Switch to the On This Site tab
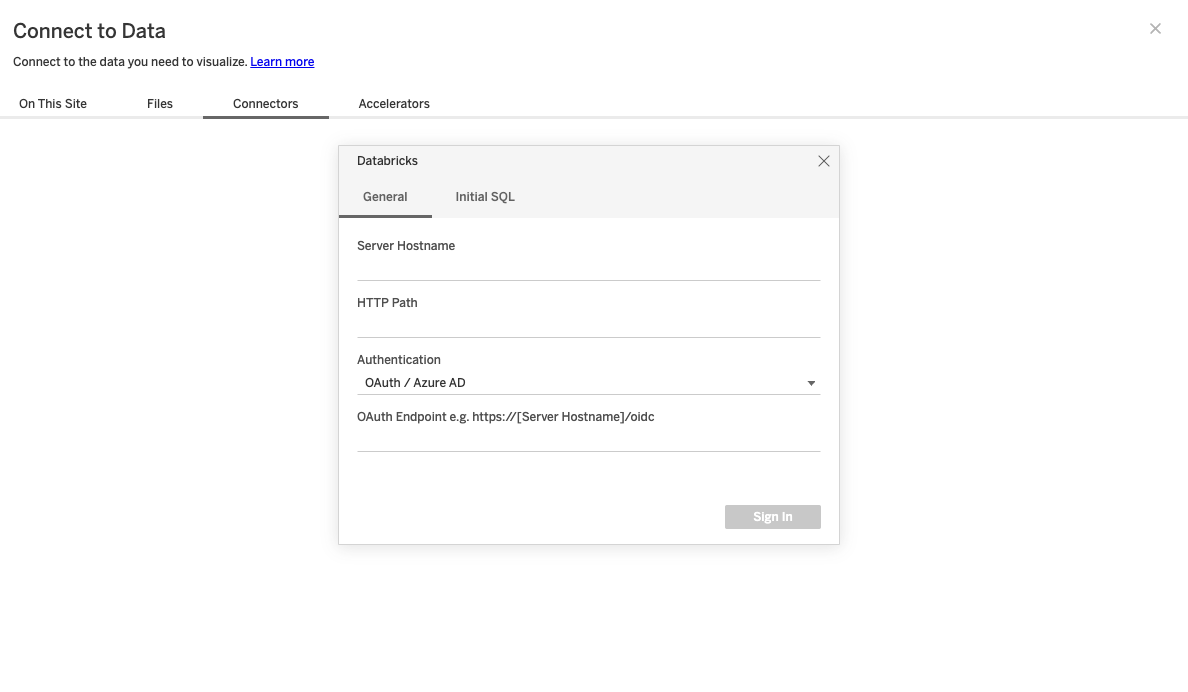The height and width of the screenshot is (692, 1188). pos(51,103)
